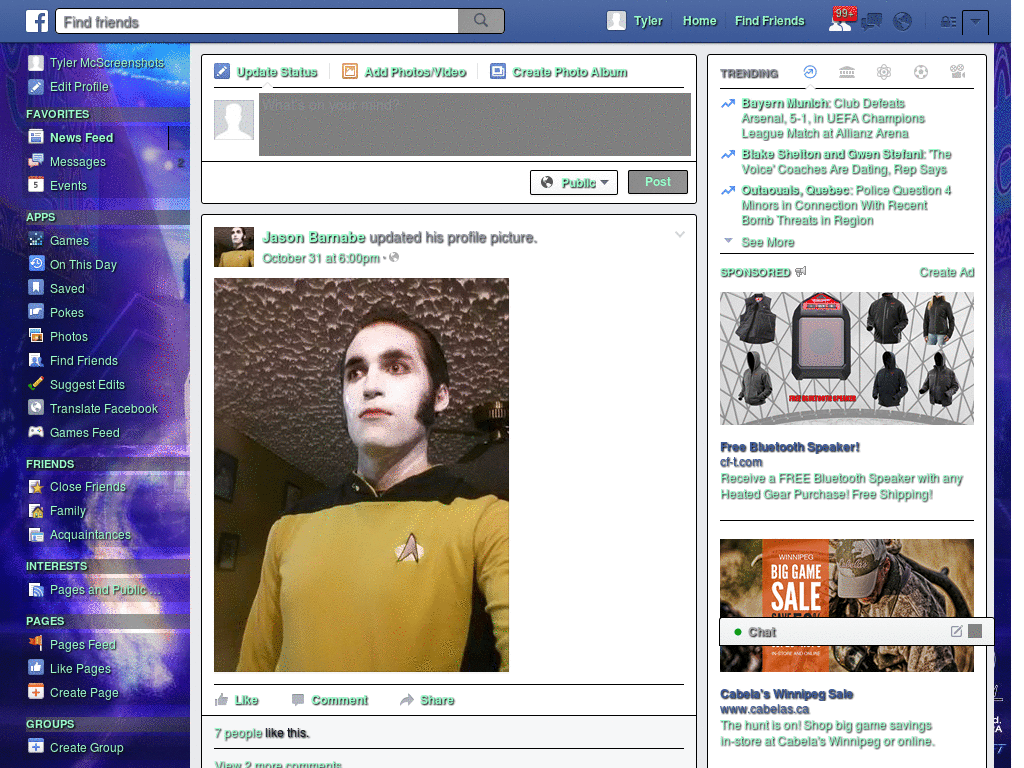Screen dimensions: 1024x768
Task: Open the notifications globe icon
Action: click(903, 22)
